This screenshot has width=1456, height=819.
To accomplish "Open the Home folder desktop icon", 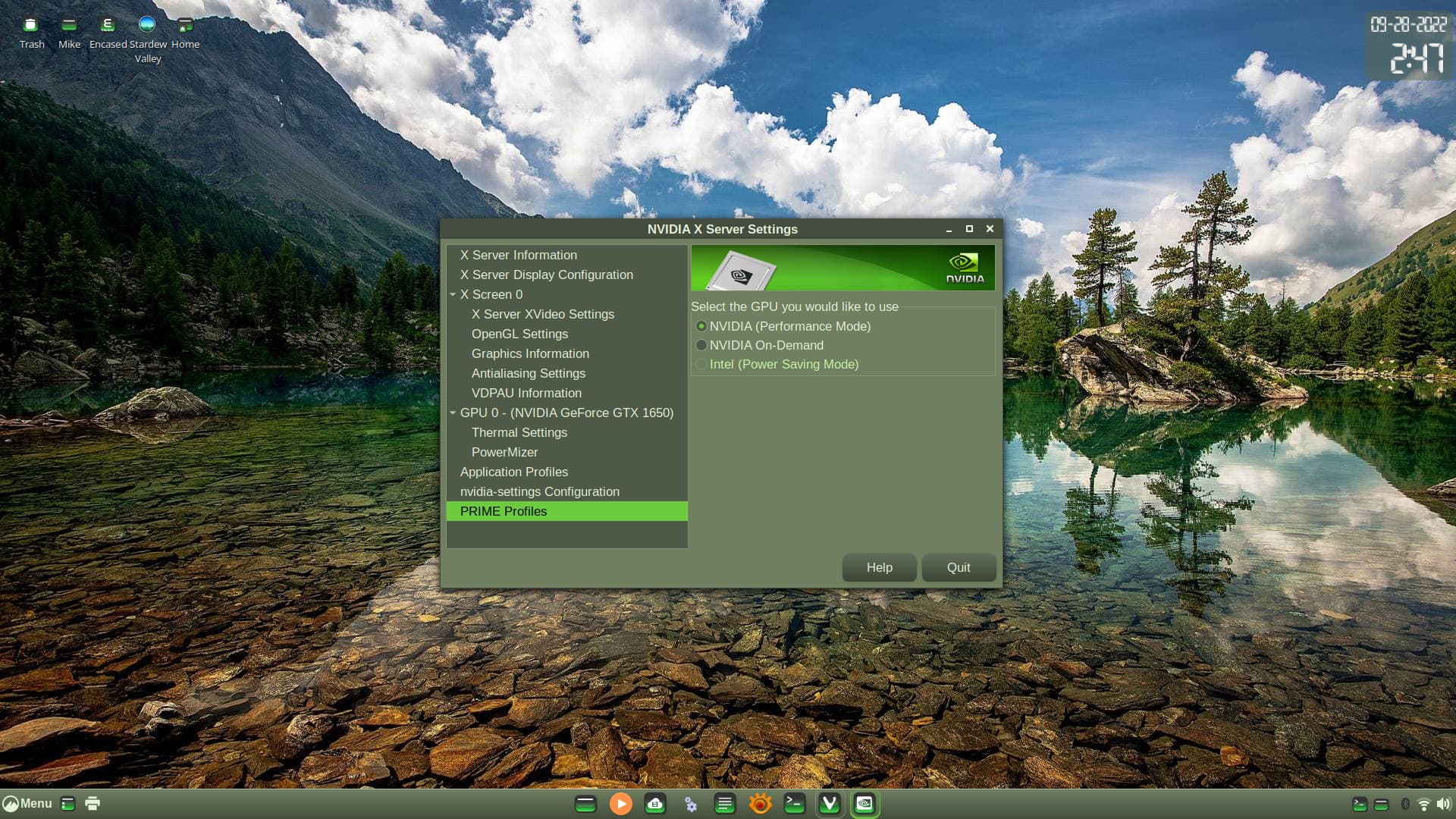I will click(185, 32).
